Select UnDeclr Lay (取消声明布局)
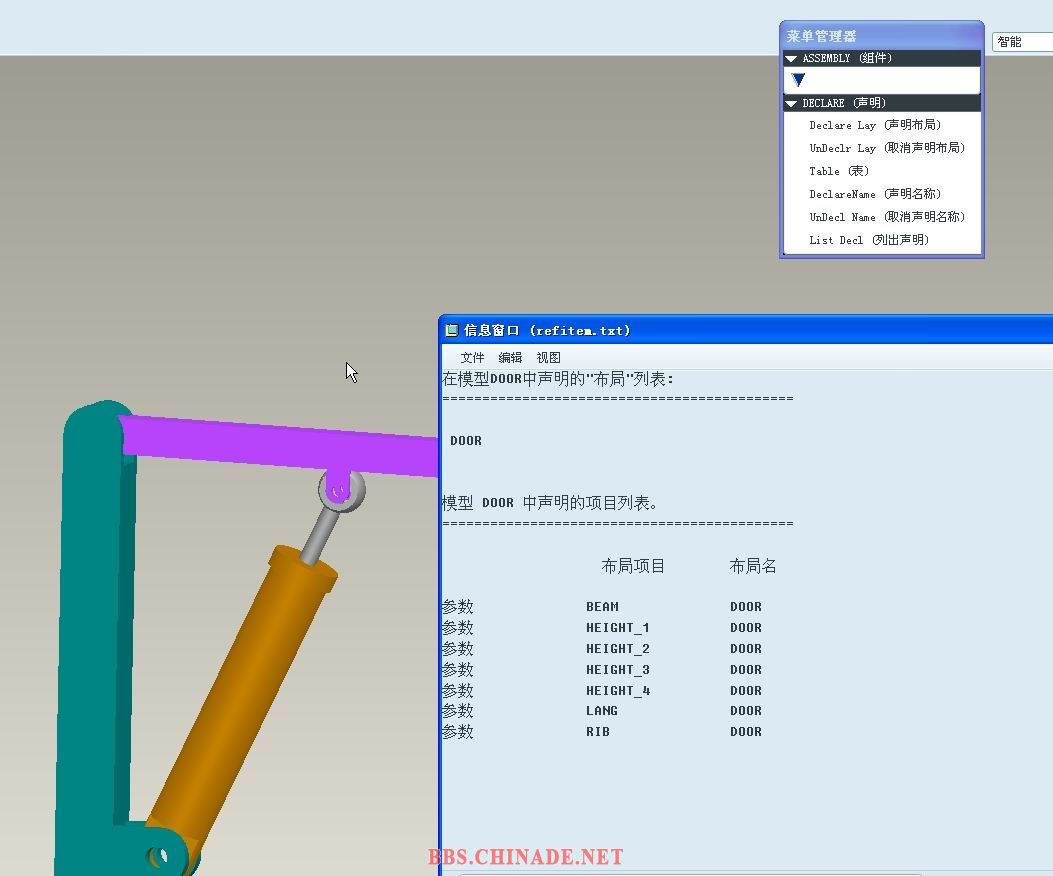 [x=886, y=148]
